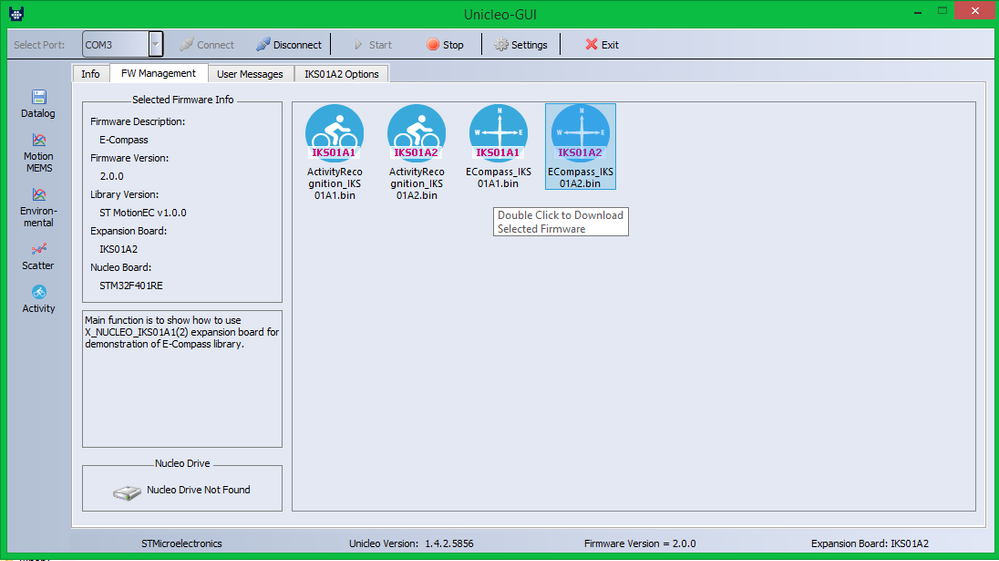The height and width of the screenshot is (561, 999).
Task: Open the Motion MEMS view
Action: pos(38,153)
